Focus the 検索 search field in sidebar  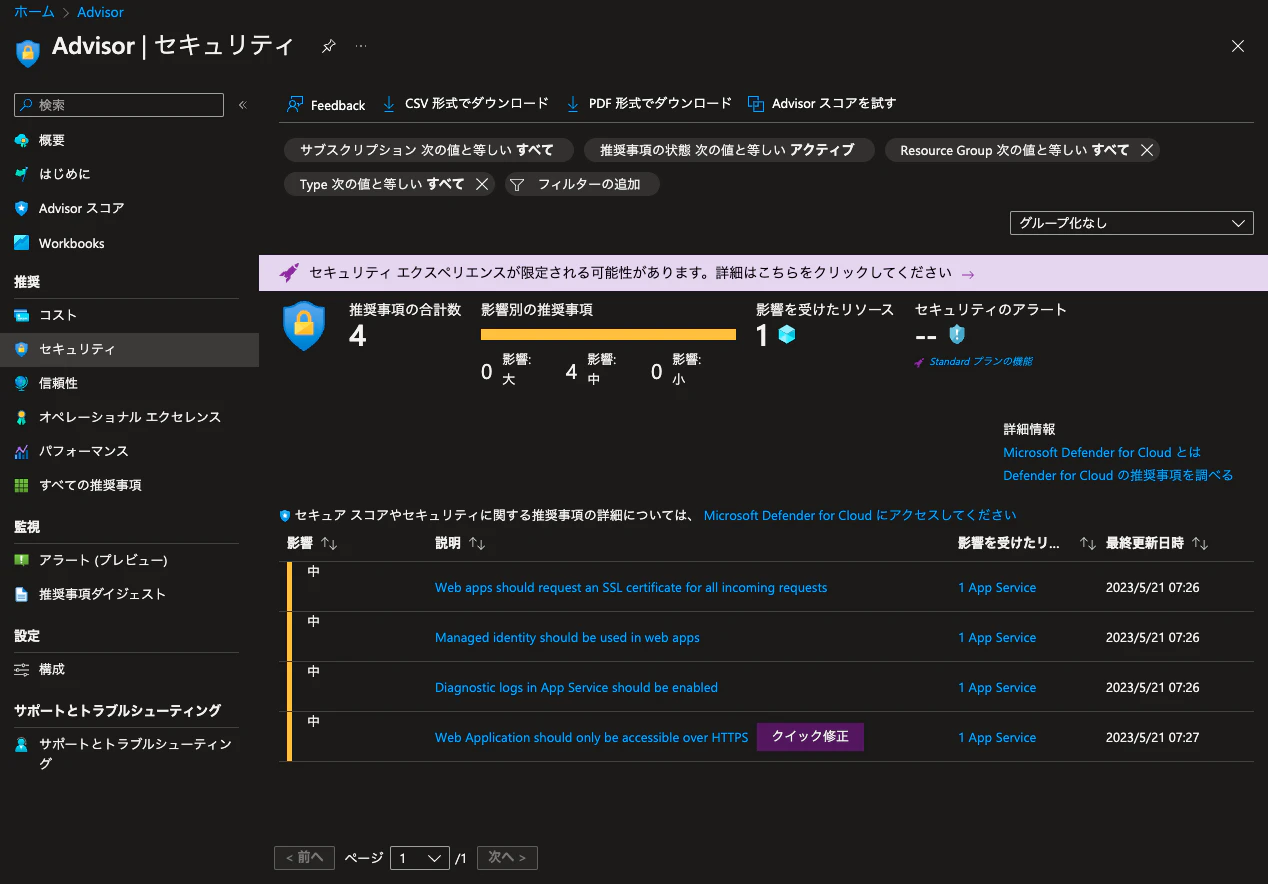[x=119, y=105]
